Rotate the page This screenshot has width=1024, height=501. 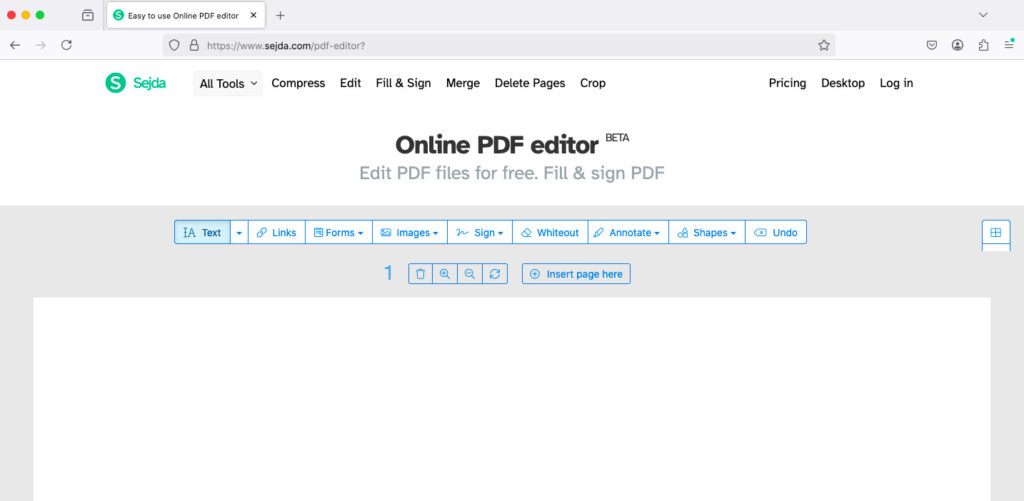pyautogui.click(x=495, y=274)
